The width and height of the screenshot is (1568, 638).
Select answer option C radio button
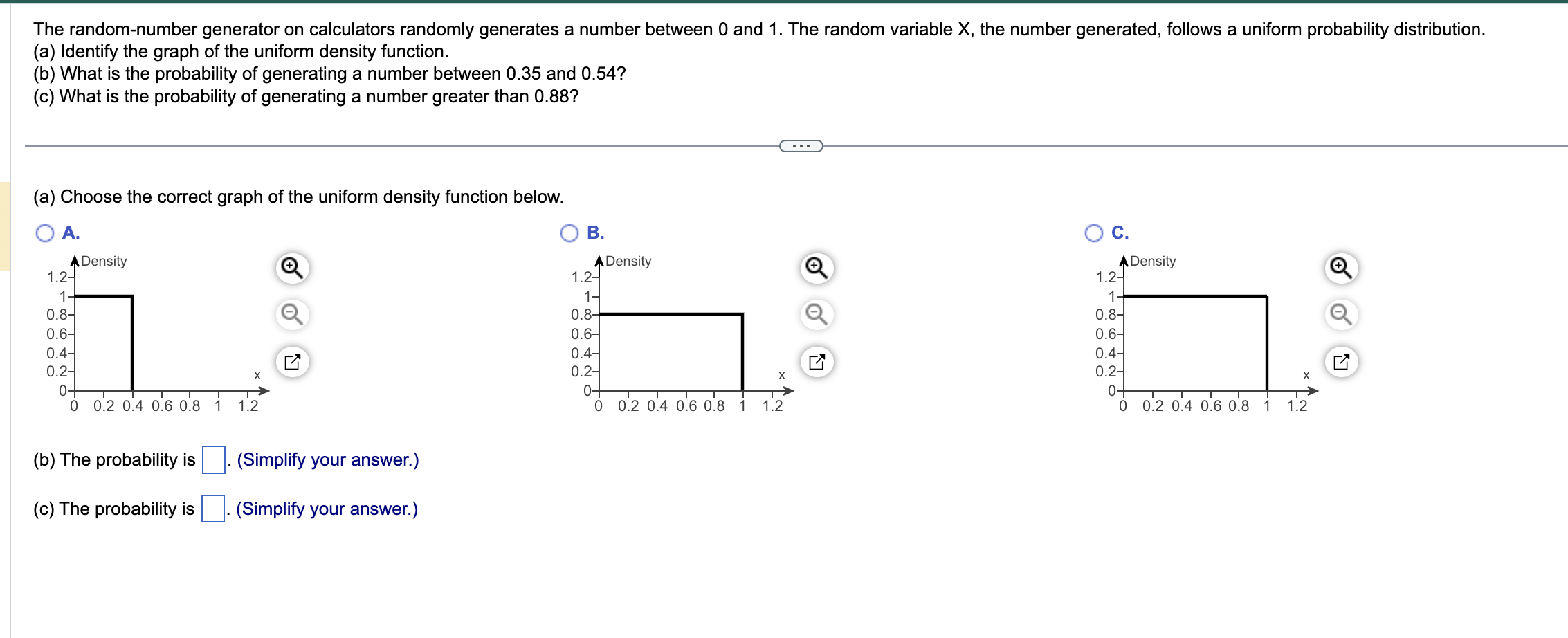click(x=1094, y=233)
